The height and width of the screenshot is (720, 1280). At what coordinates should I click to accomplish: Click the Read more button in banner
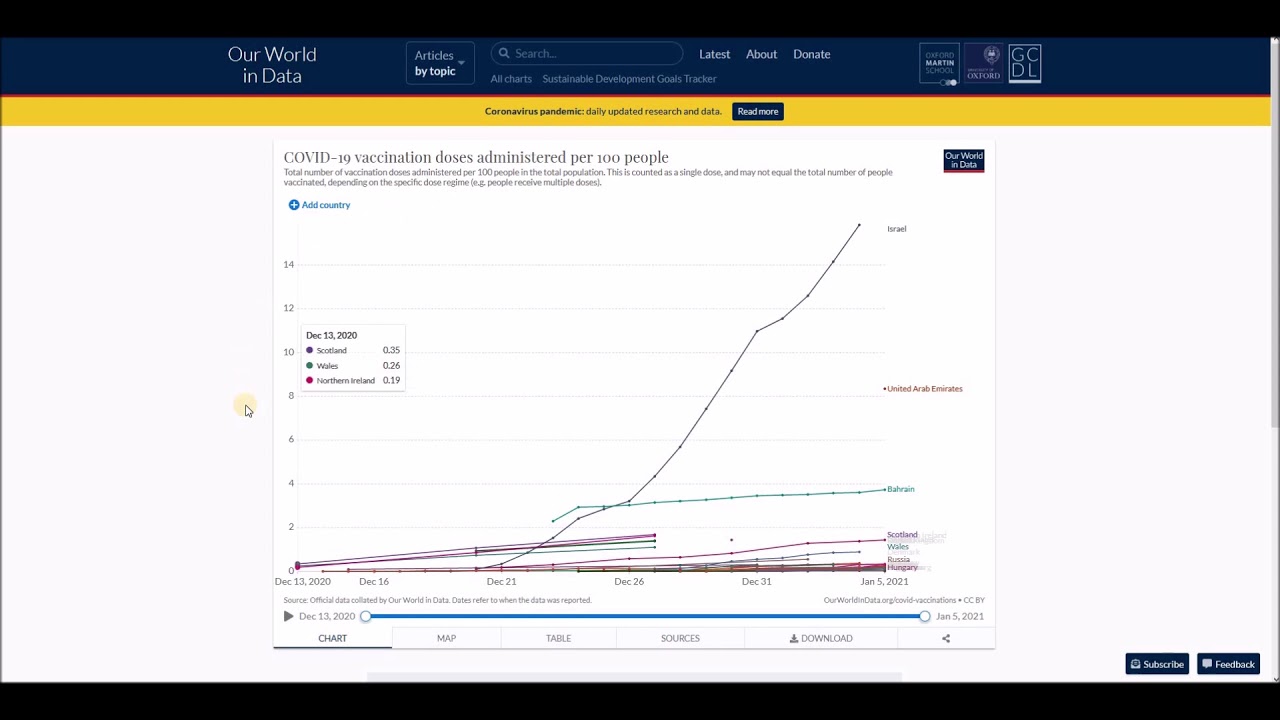pyautogui.click(x=757, y=111)
